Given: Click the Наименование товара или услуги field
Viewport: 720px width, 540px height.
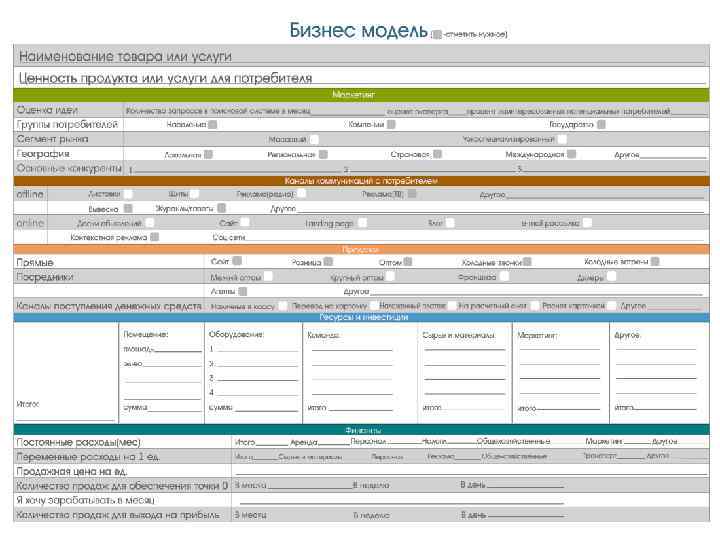Looking at the screenshot, I should pyautogui.click(x=361, y=56).
